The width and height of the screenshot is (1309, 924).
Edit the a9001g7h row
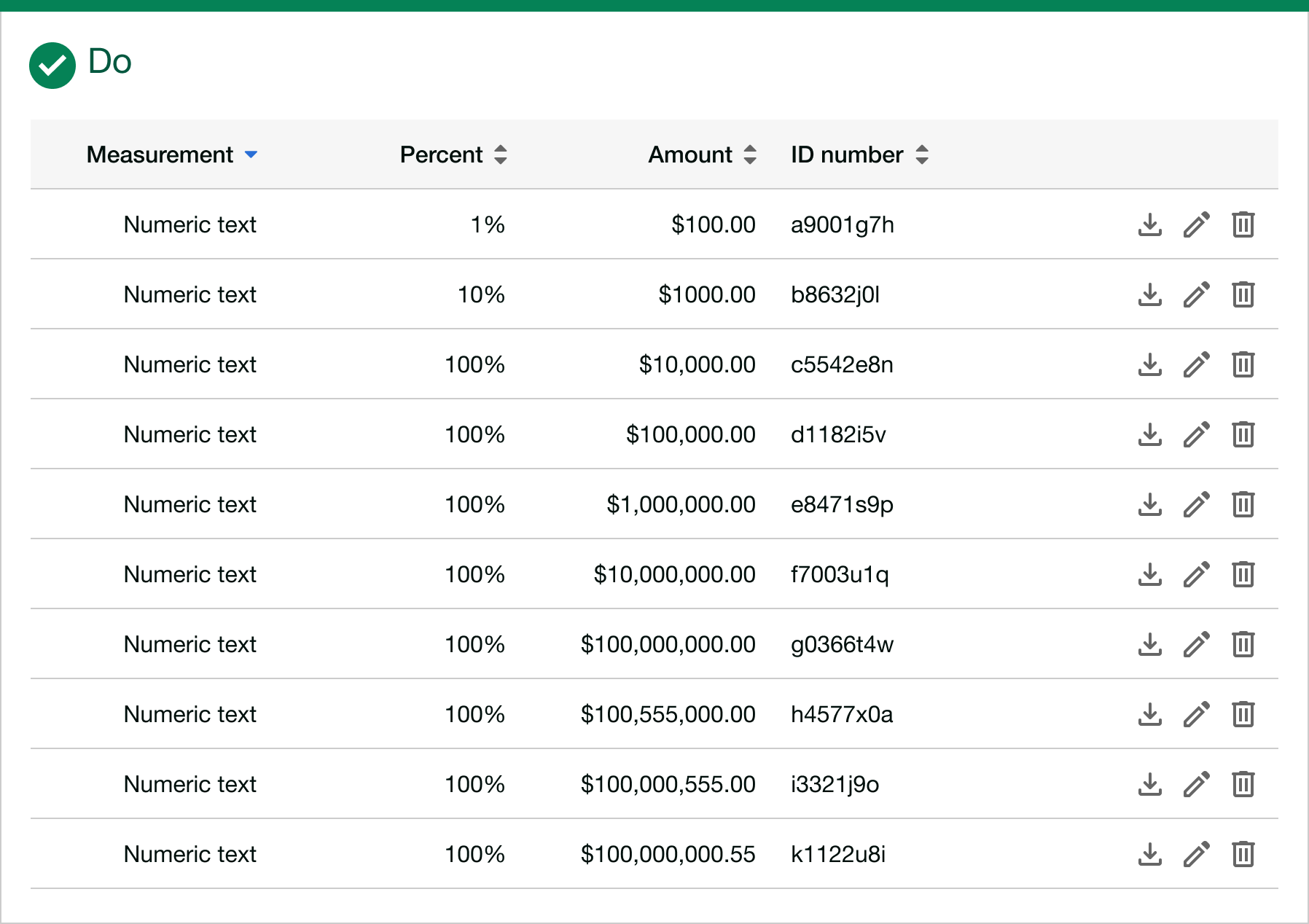[x=1197, y=224]
